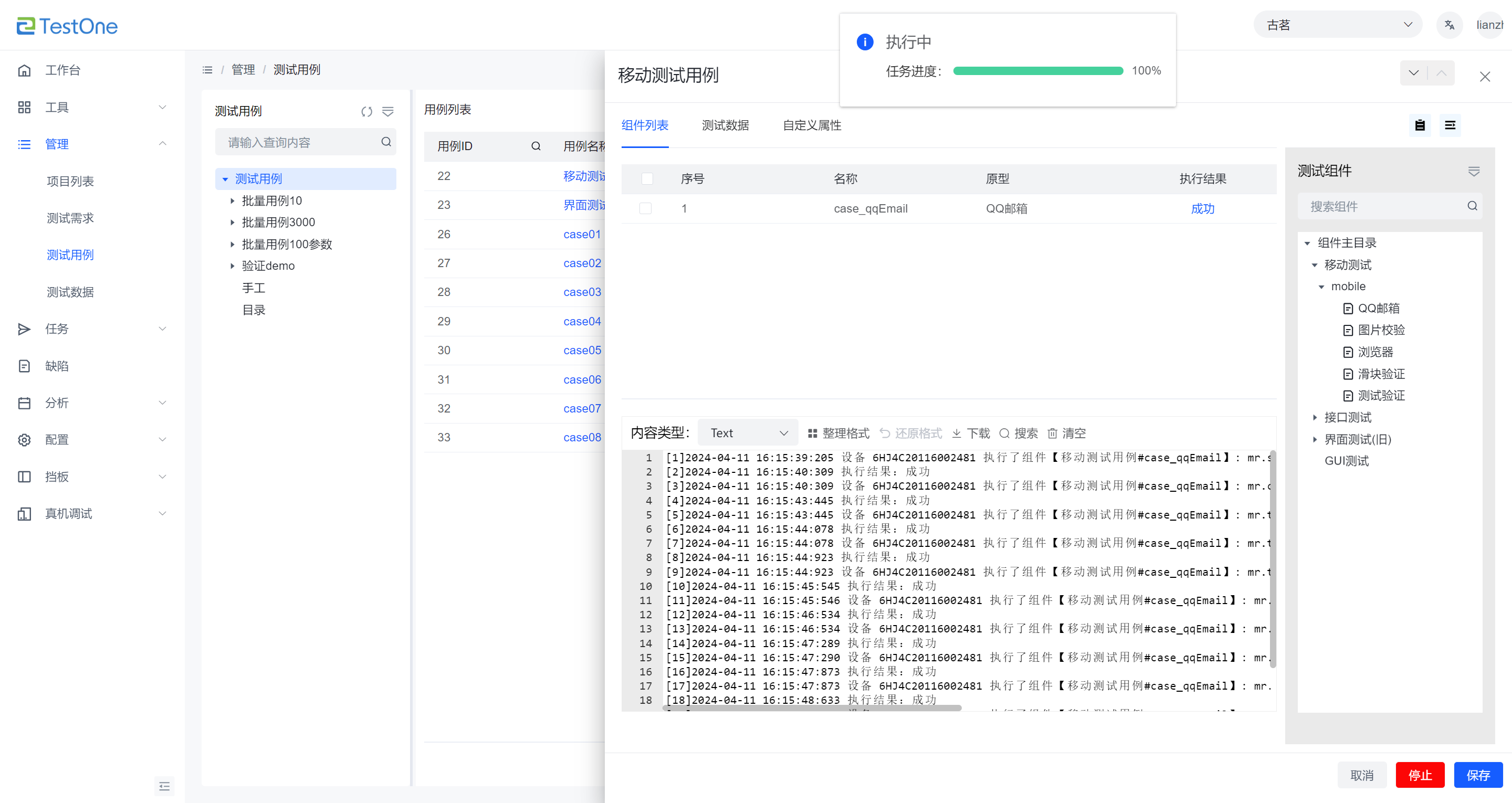The image size is (1512, 803).
Task: Focus the 搜索组件 input field
Action: pos(1389,206)
